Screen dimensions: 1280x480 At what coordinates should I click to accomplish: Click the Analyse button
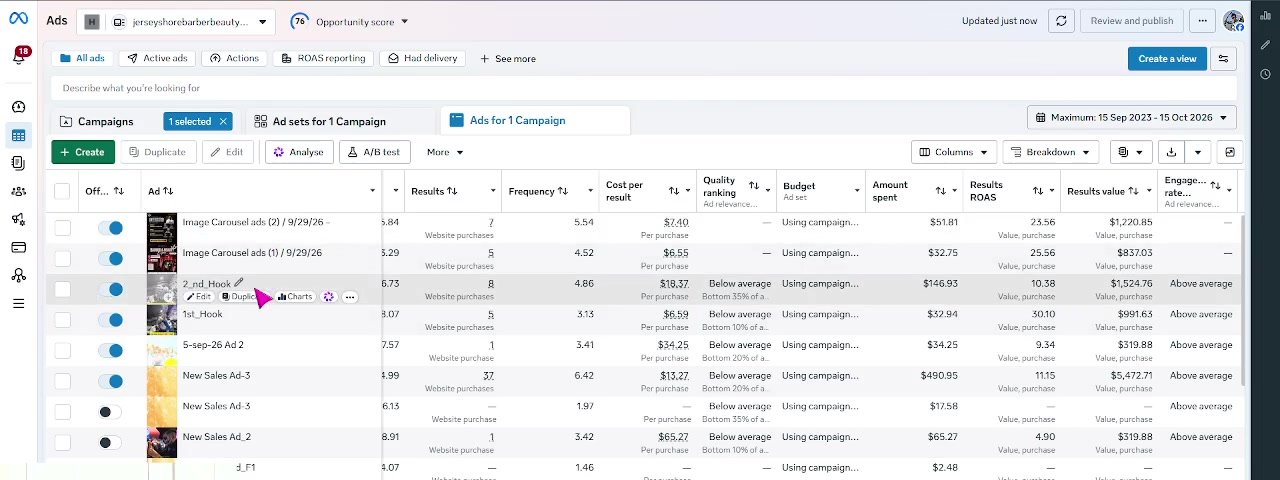pos(298,152)
